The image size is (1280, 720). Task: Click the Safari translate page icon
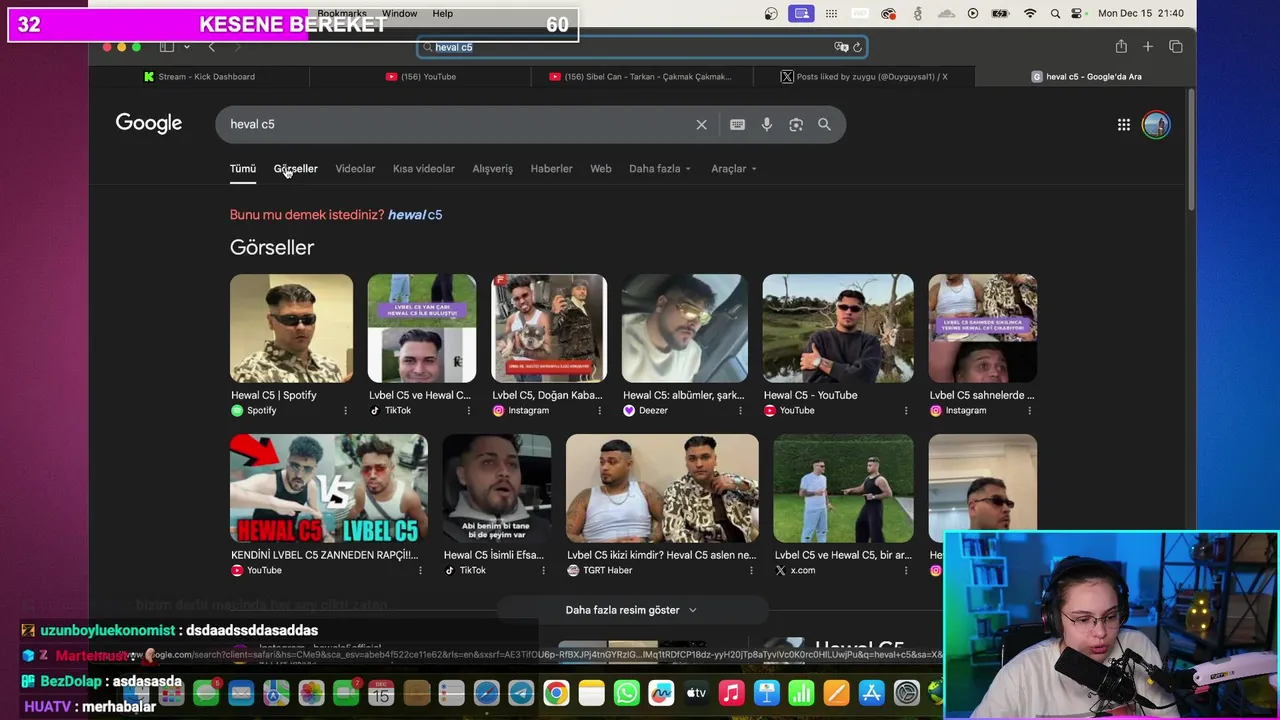[x=841, y=47]
